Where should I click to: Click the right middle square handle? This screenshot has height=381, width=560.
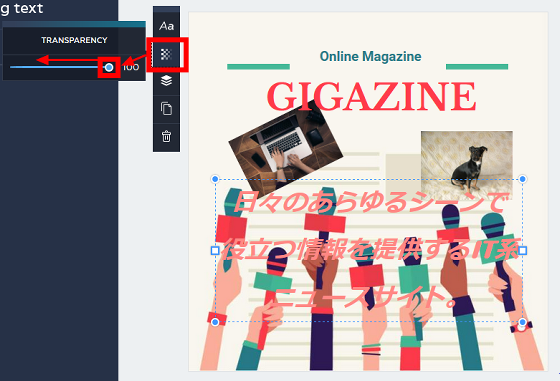522,251
